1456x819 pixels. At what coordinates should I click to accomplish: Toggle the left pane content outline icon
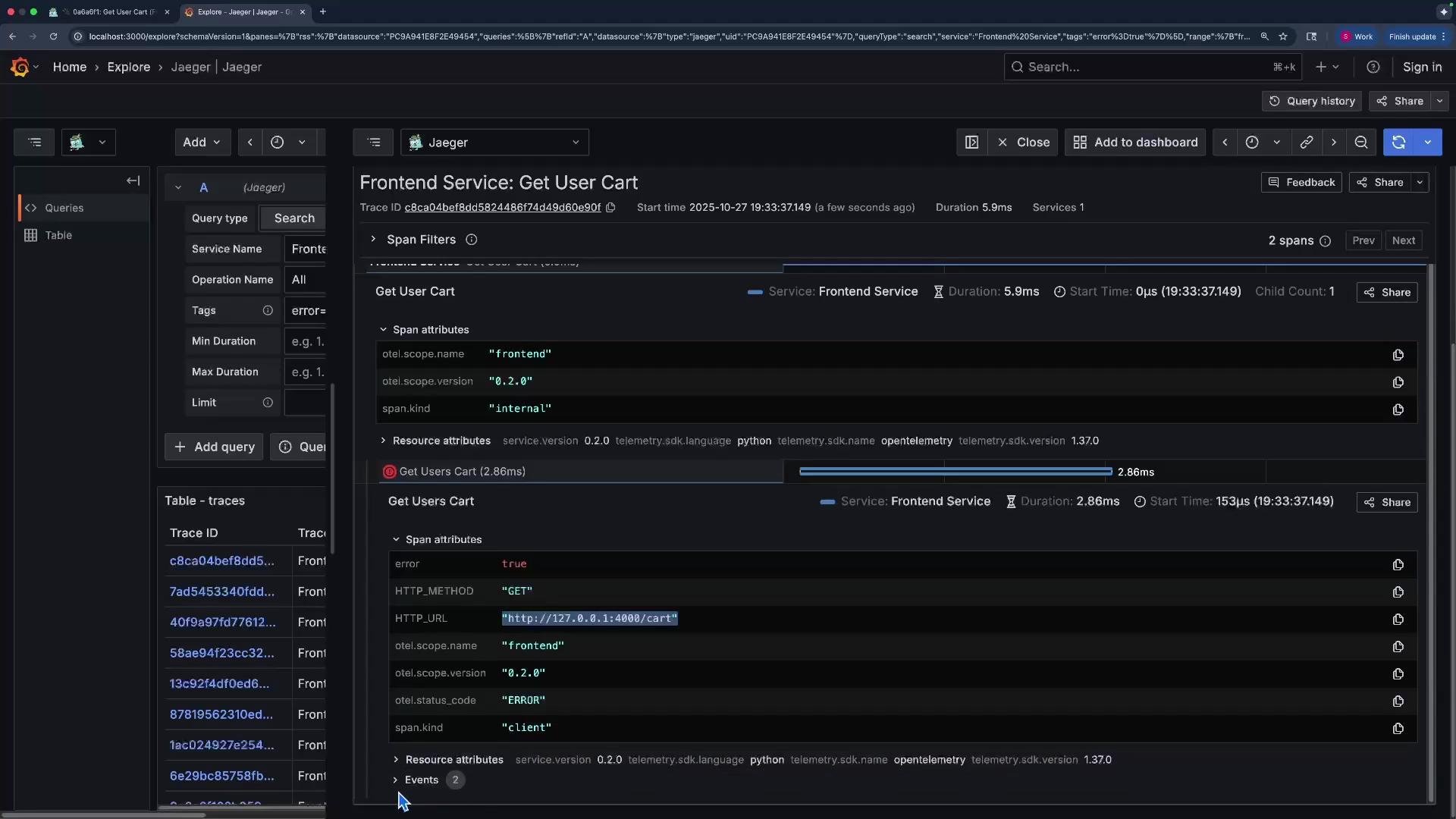pos(34,142)
